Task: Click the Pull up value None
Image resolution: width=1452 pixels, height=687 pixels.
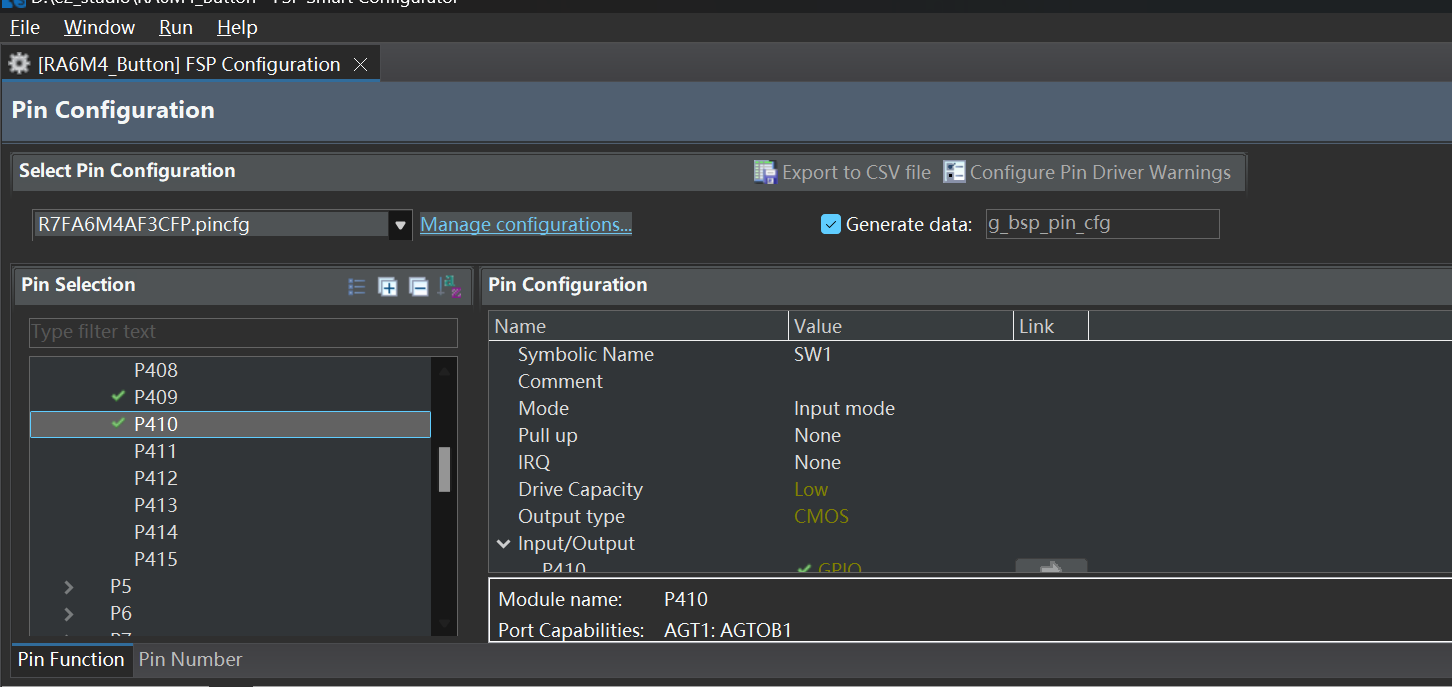Action: pos(817,436)
